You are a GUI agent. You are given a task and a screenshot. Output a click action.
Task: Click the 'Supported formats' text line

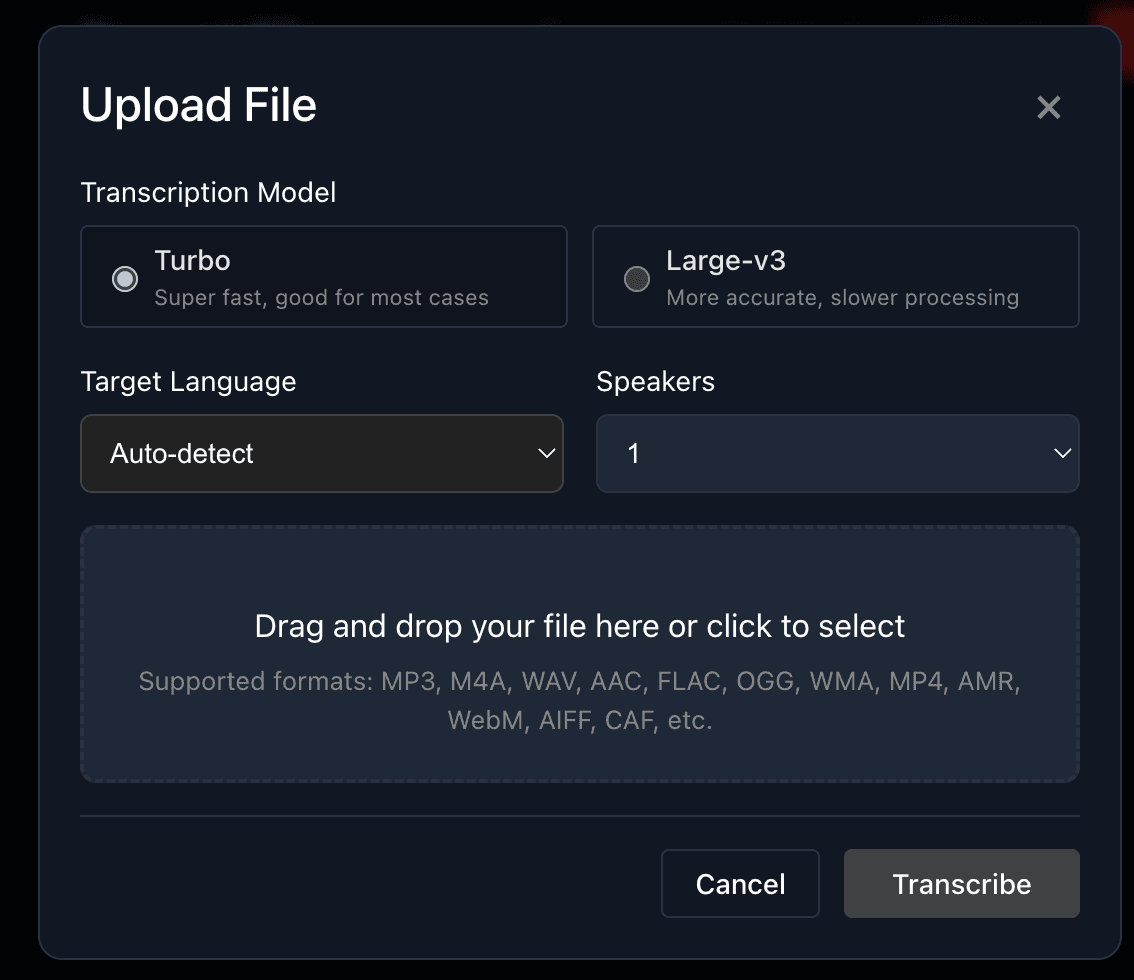click(x=580, y=700)
